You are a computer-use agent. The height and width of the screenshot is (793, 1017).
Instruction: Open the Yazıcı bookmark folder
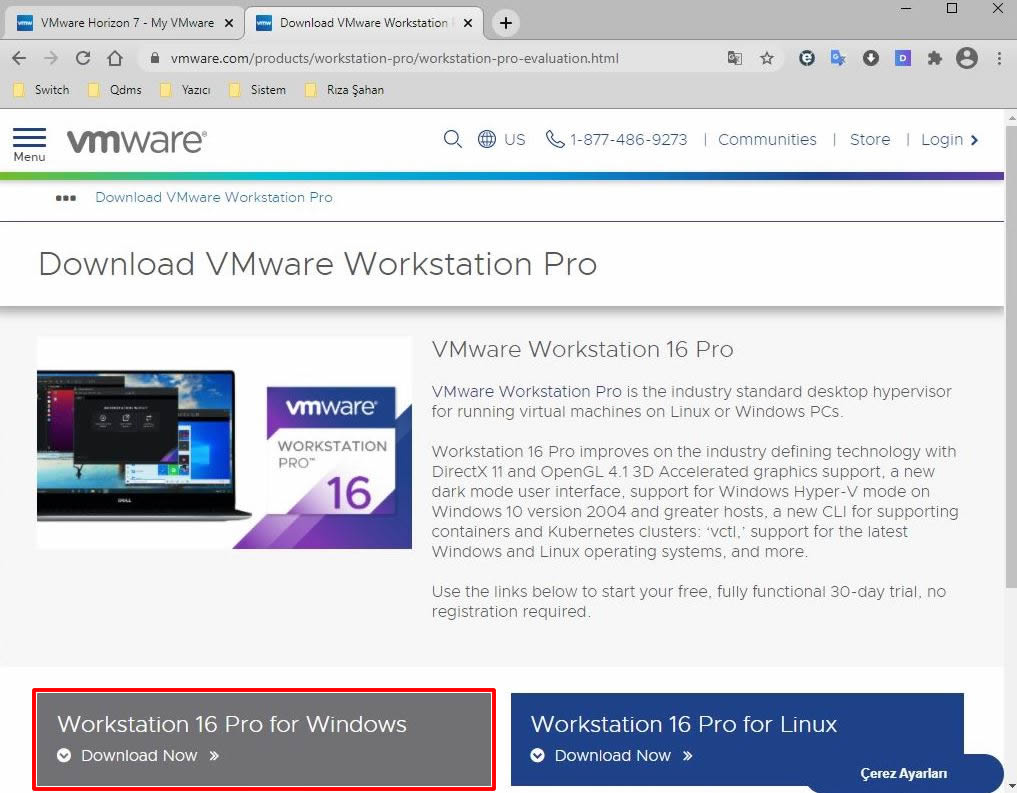(x=185, y=90)
